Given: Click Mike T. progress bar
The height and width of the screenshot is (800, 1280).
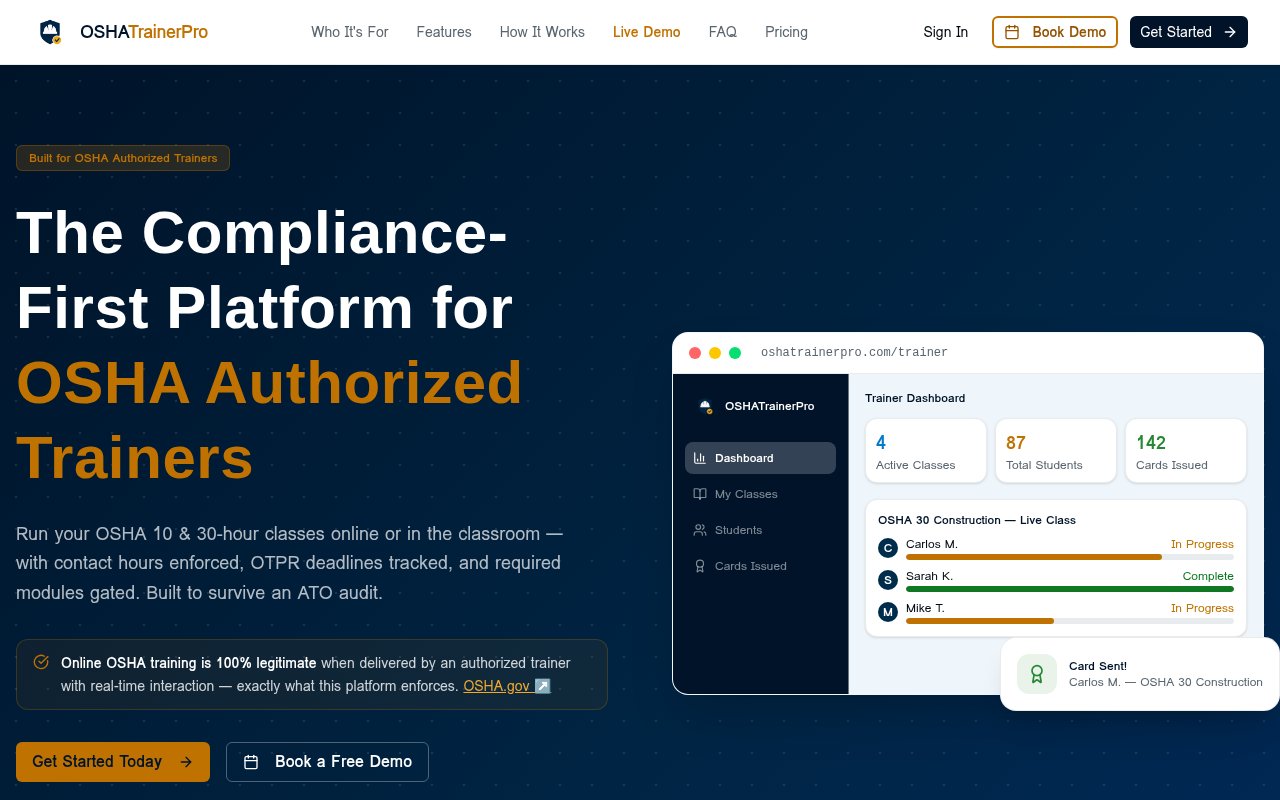Looking at the screenshot, I should pos(1070,621).
